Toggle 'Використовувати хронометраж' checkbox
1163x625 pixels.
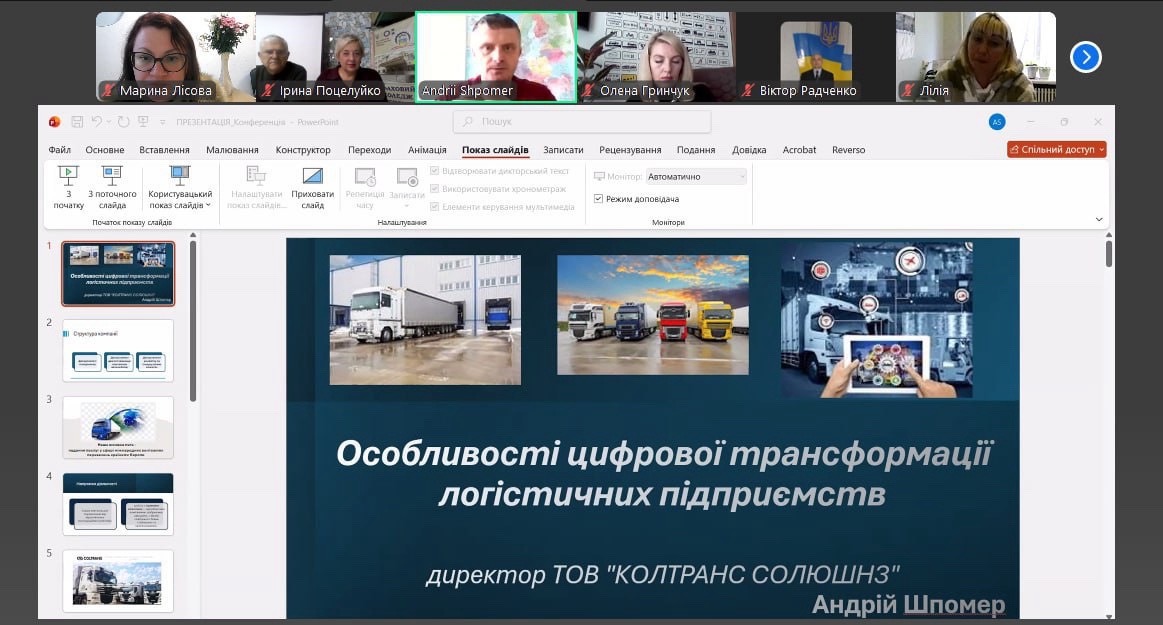[434, 189]
